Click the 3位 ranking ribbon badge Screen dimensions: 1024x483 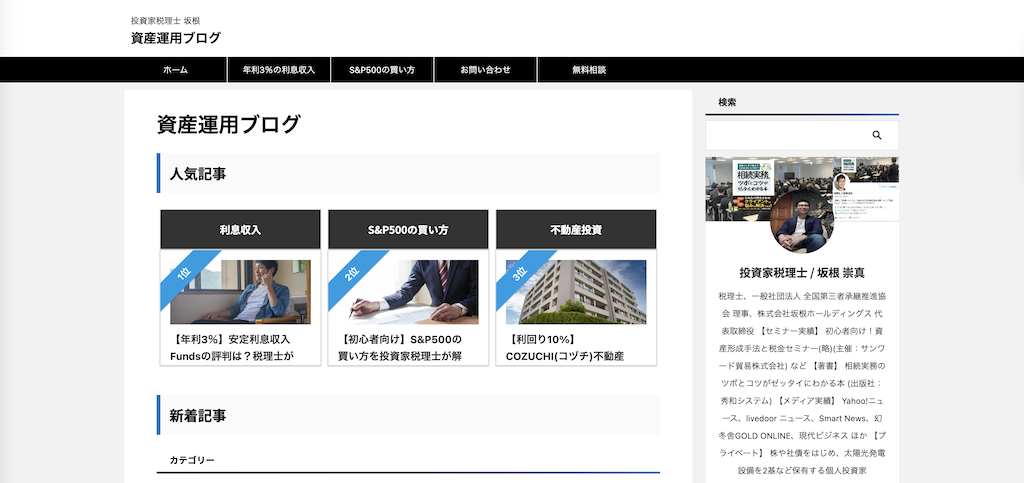520,273
